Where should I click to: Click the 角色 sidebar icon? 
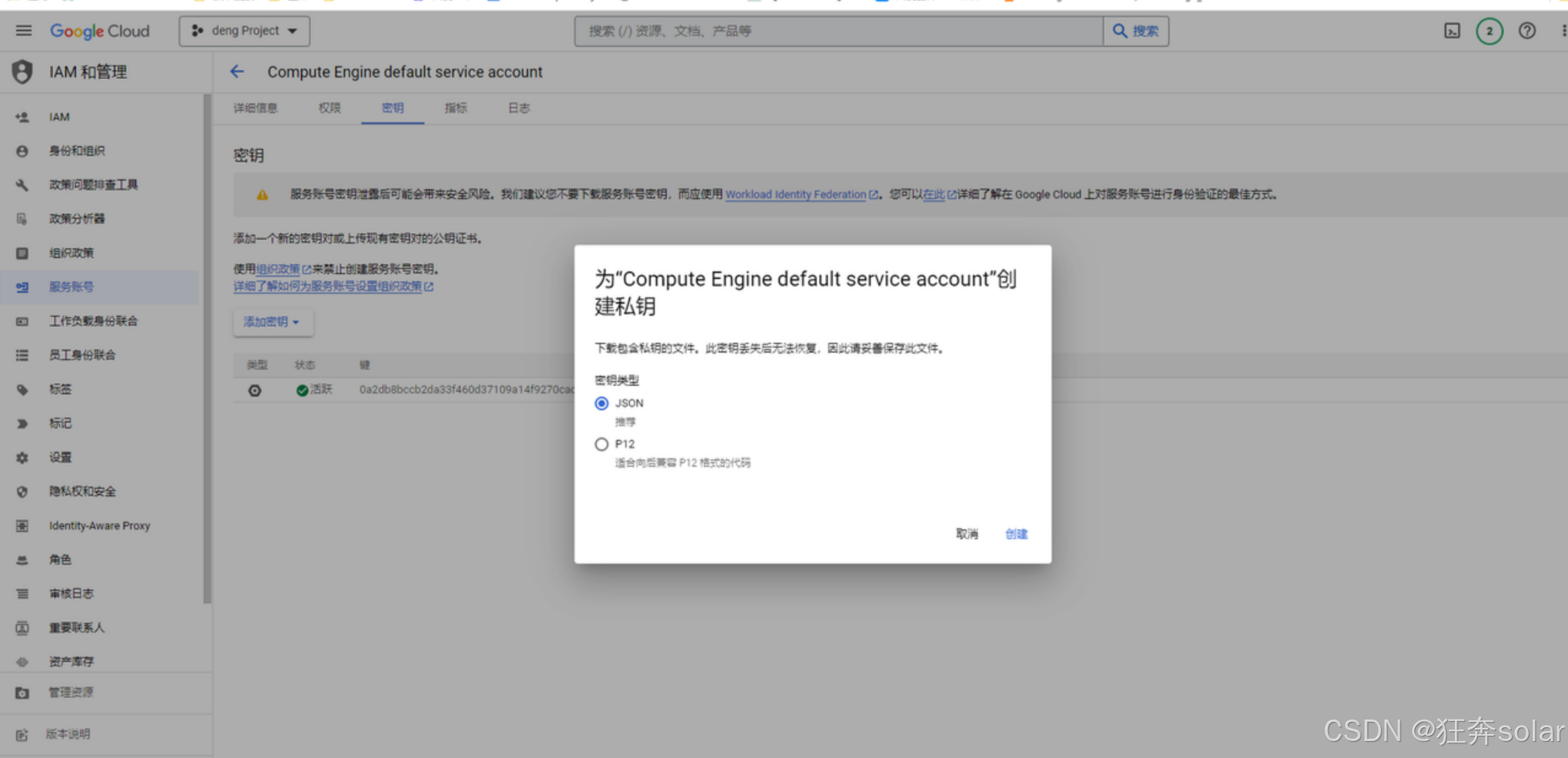[x=22, y=560]
